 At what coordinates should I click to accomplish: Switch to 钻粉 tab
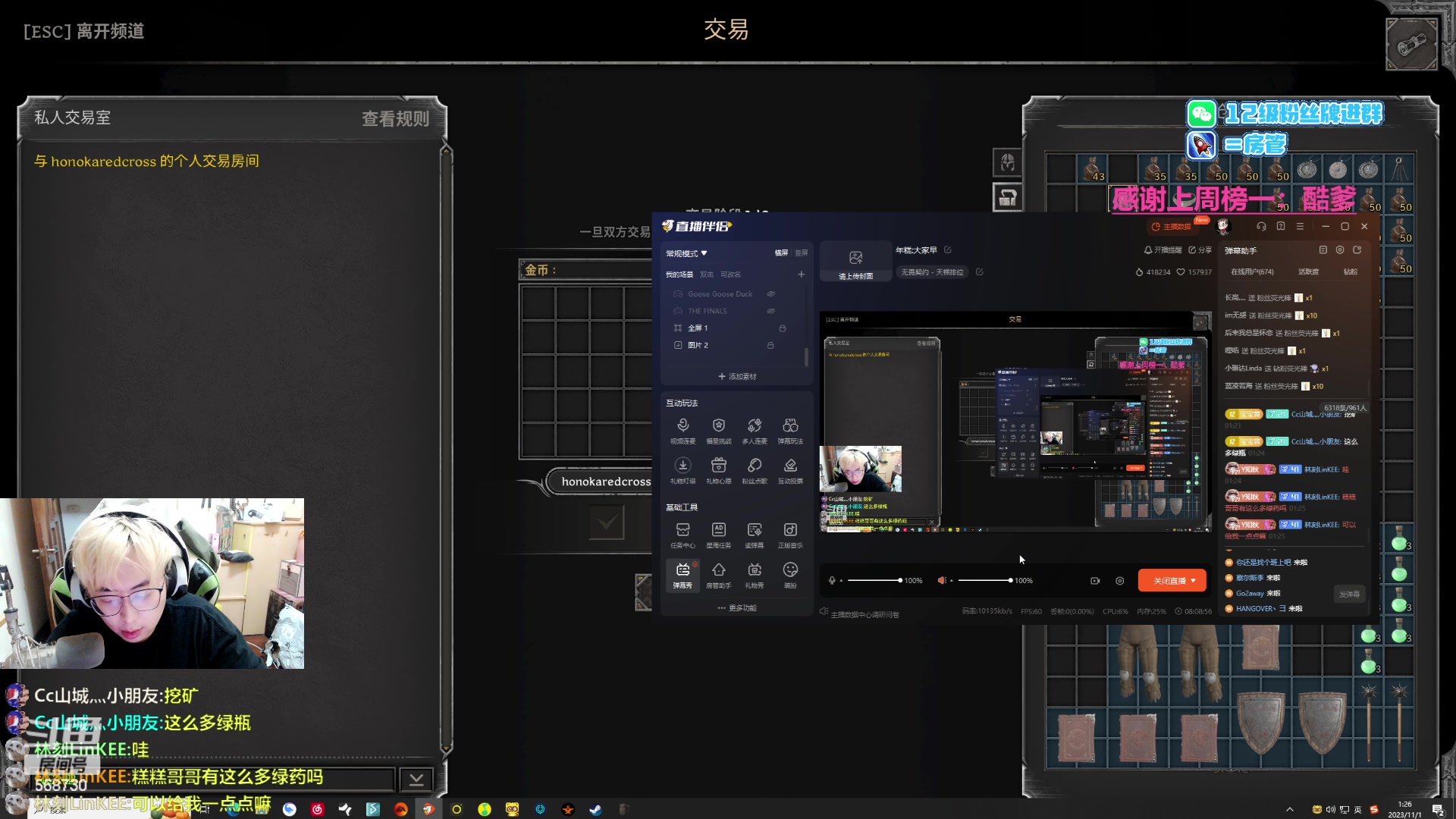tap(1351, 271)
